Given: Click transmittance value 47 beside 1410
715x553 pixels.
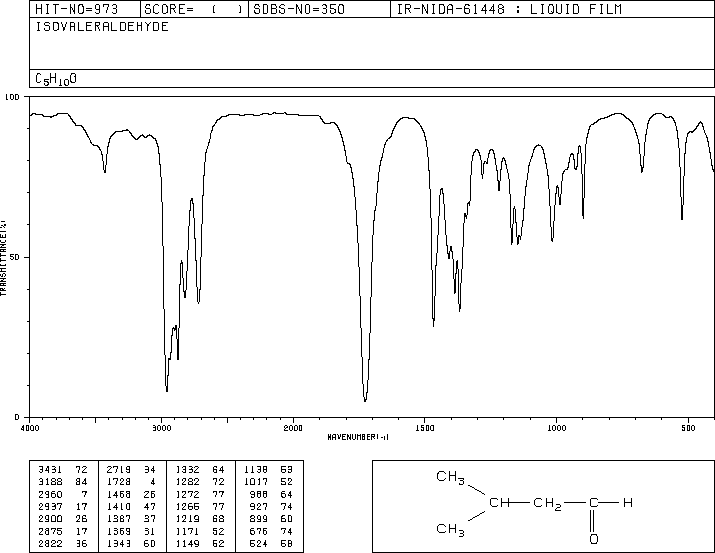Looking at the screenshot, I should [150, 507].
